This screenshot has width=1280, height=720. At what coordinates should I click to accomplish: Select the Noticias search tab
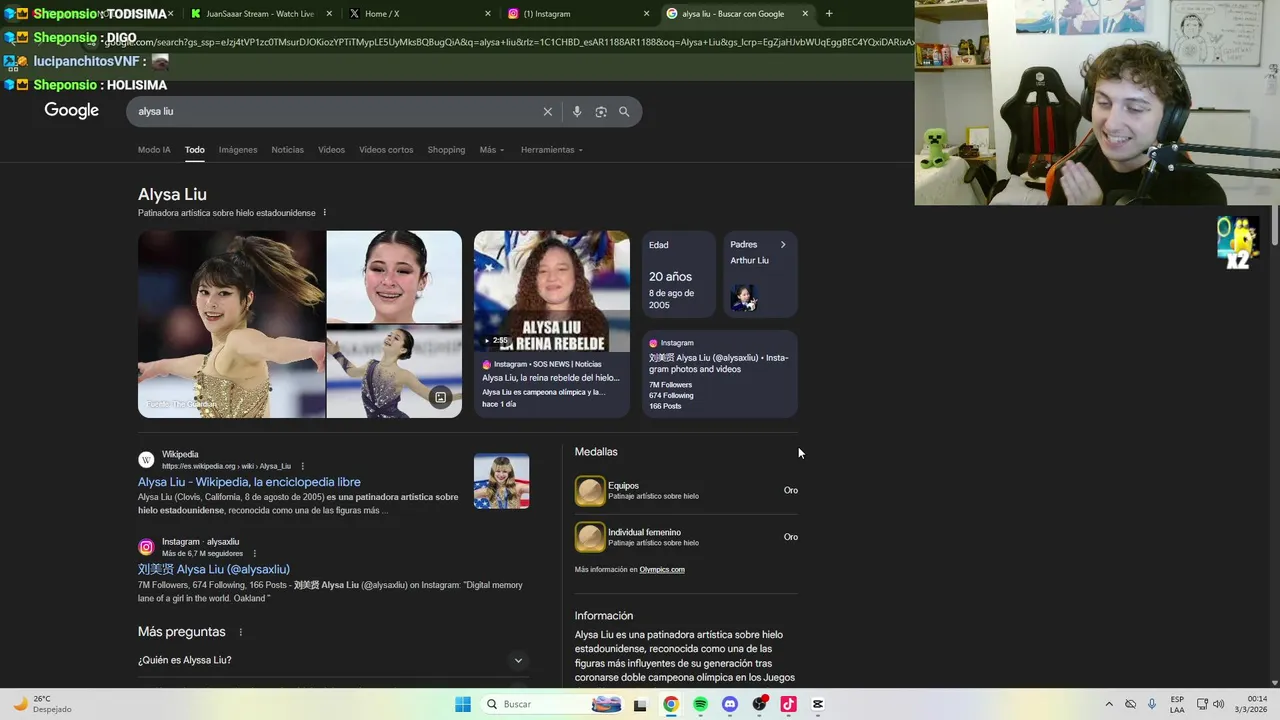coord(287,150)
